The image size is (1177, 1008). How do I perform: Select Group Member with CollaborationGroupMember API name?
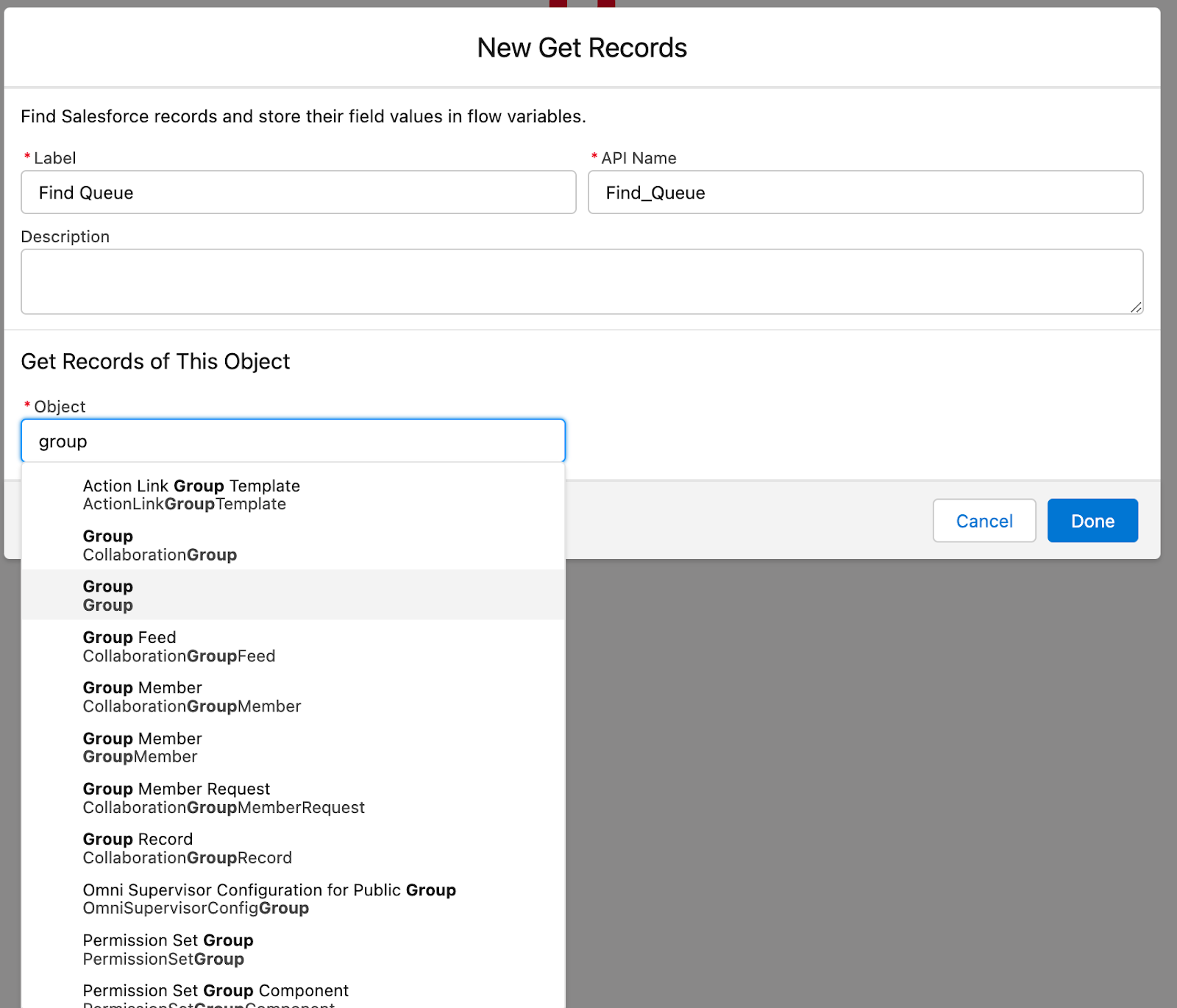tap(293, 697)
